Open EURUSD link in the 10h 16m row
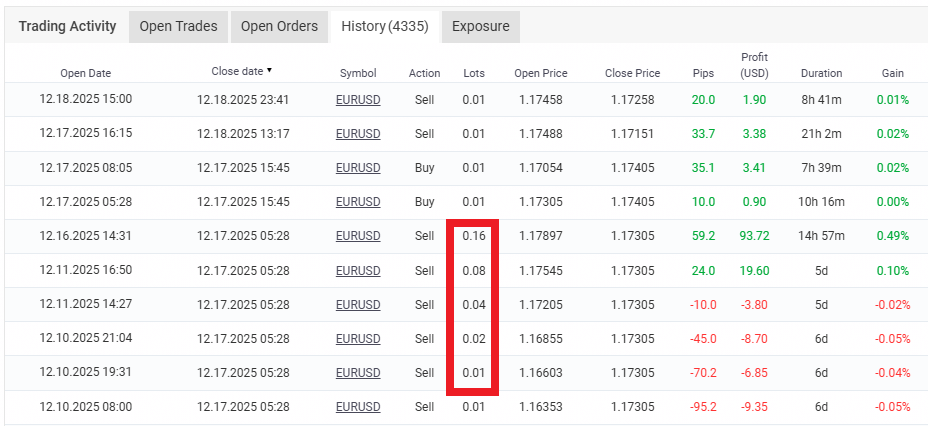 click(358, 202)
